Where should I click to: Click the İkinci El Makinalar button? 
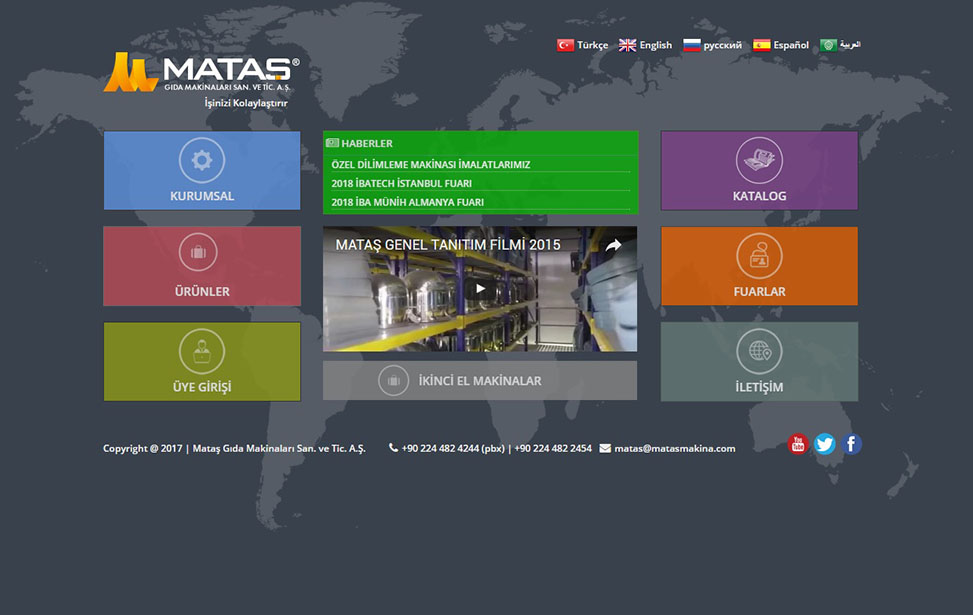(x=480, y=381)
